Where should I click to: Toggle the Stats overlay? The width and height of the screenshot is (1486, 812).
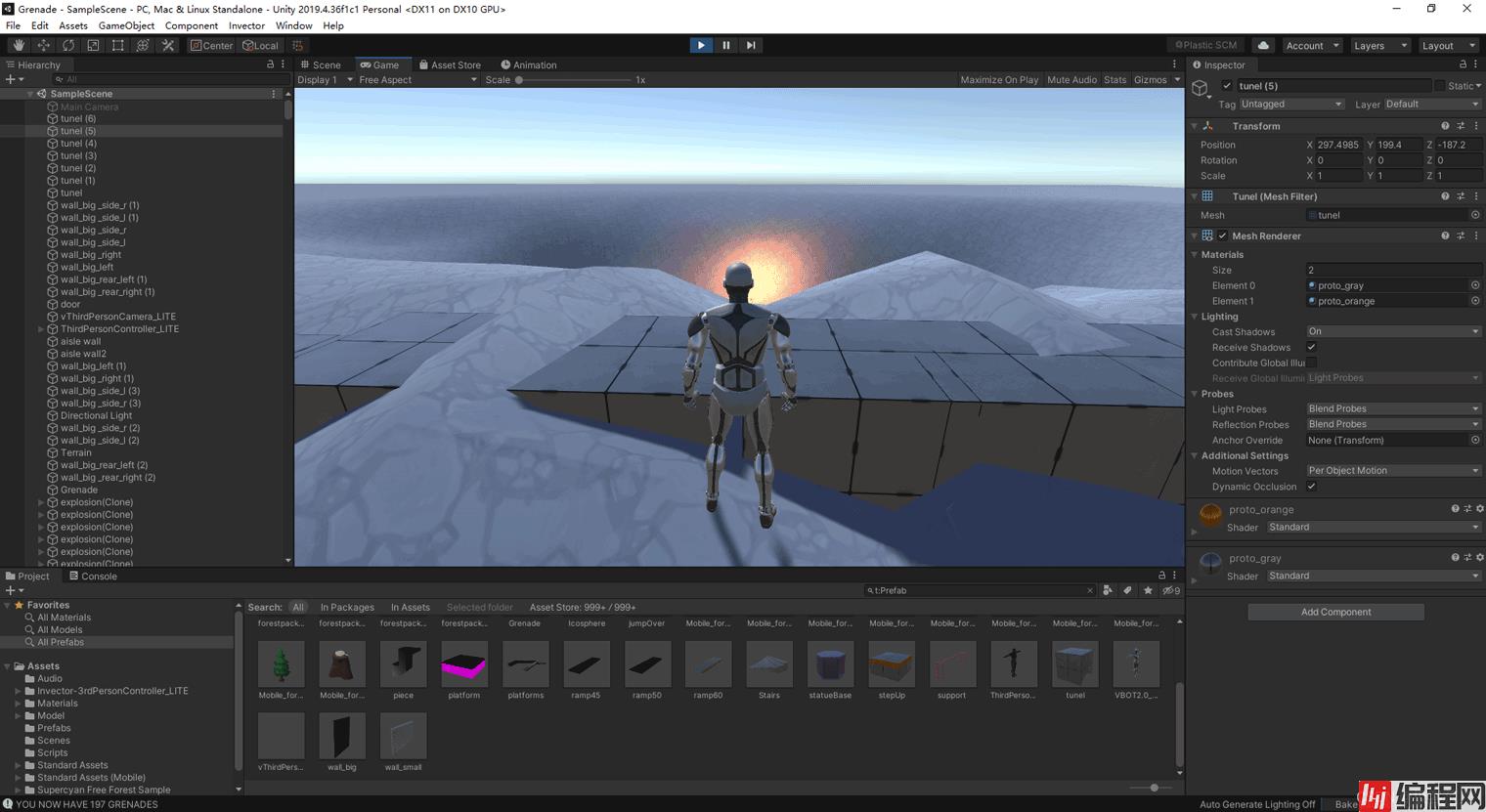coord(1114,80)
